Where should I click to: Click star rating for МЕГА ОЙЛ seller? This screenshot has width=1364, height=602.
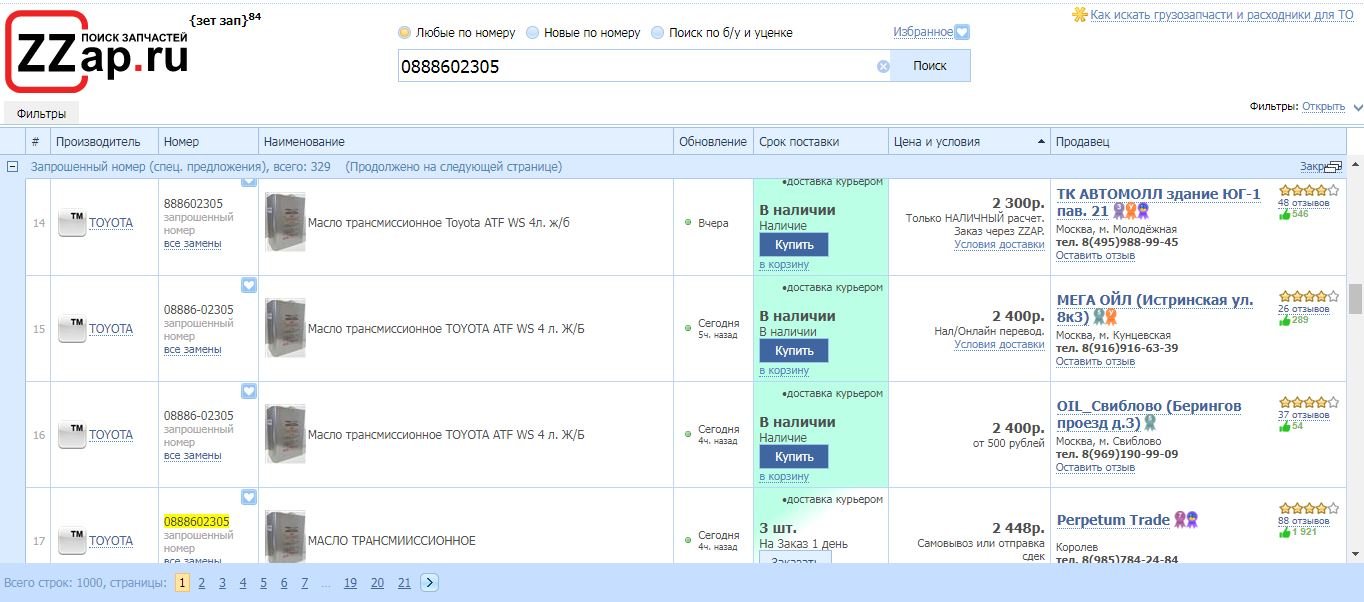point(1309,296)
